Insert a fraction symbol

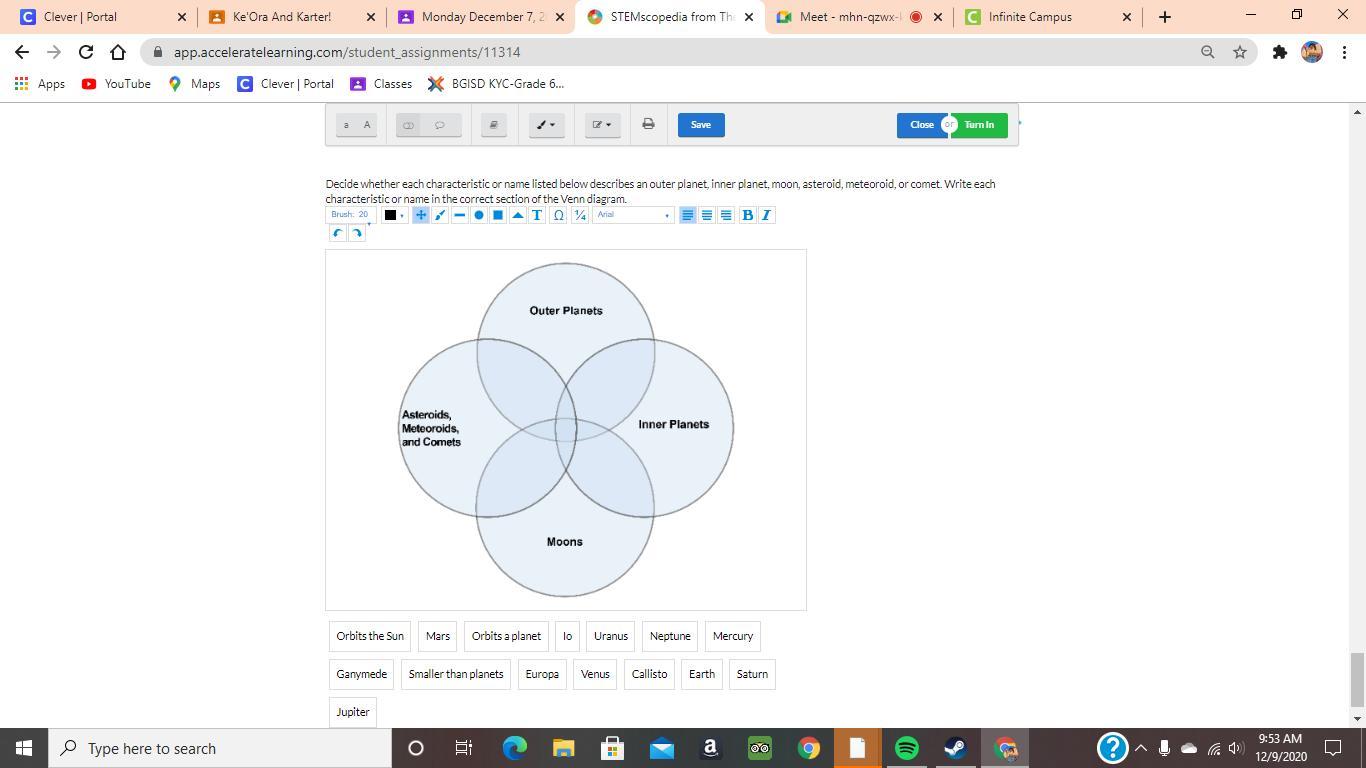(580, 215)
